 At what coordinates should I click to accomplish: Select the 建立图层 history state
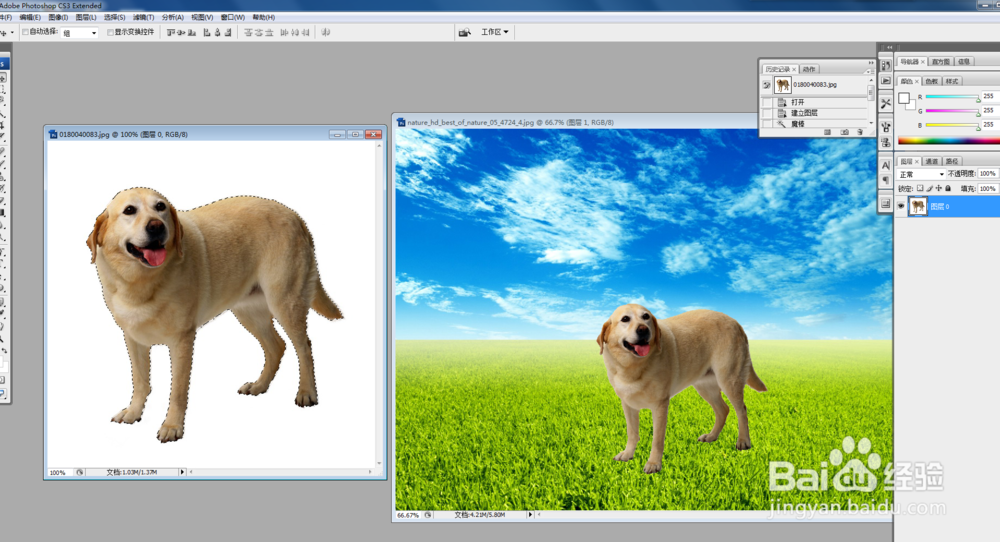[x=803, y=113]
